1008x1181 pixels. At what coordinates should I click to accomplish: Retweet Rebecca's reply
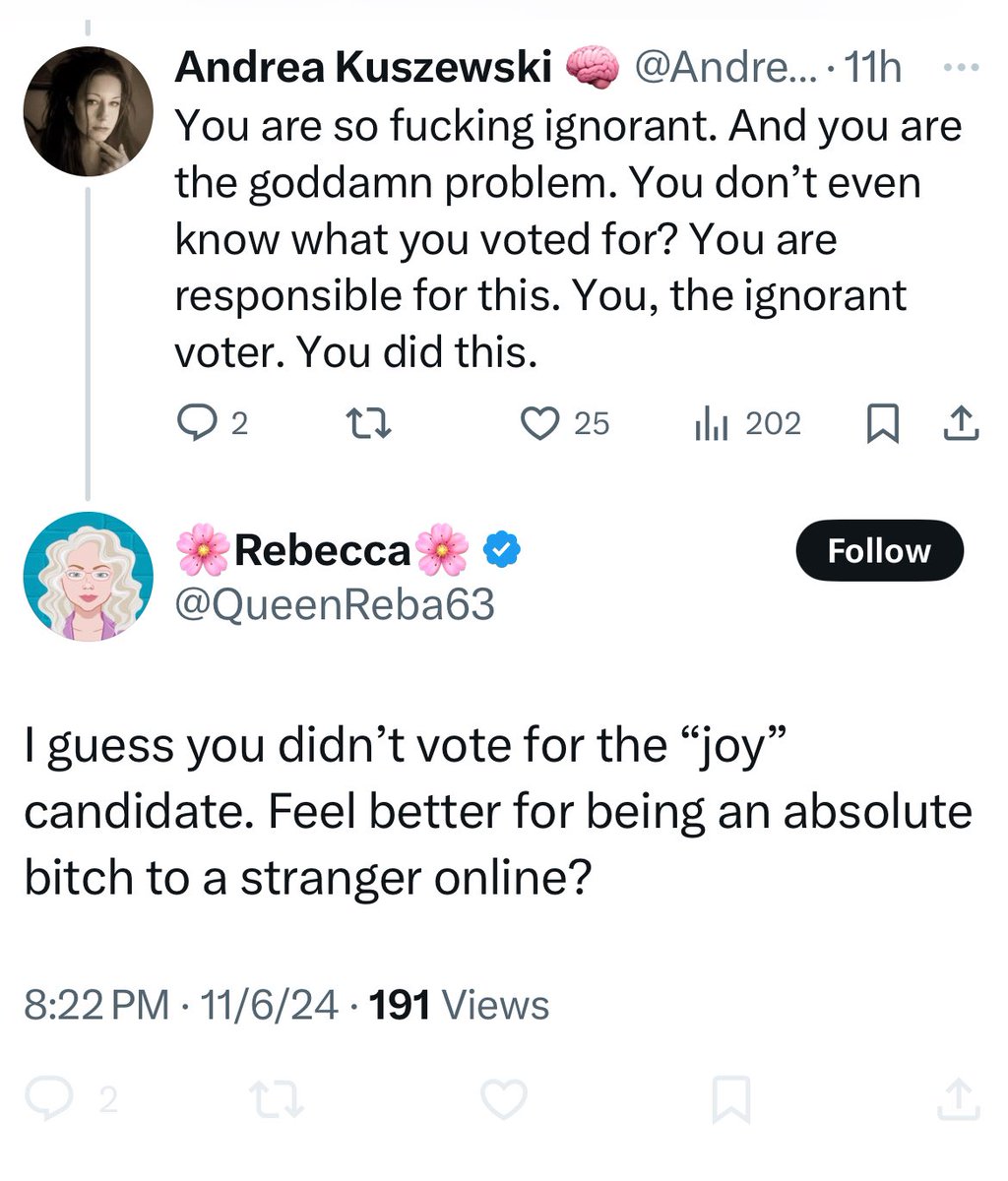point(278,1098)
